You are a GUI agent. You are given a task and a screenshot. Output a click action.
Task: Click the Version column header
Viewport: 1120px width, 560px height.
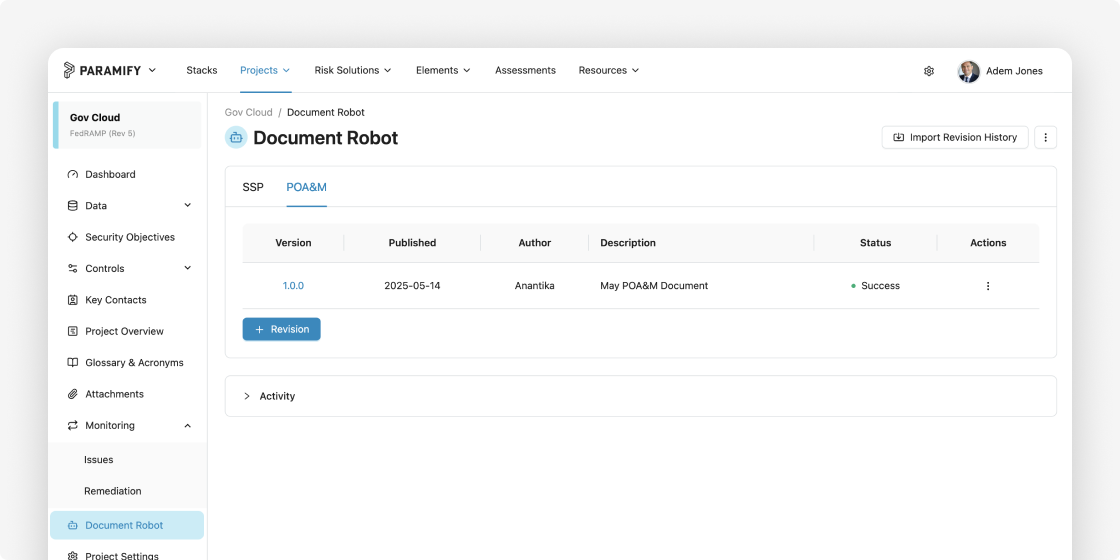[293, 243]
